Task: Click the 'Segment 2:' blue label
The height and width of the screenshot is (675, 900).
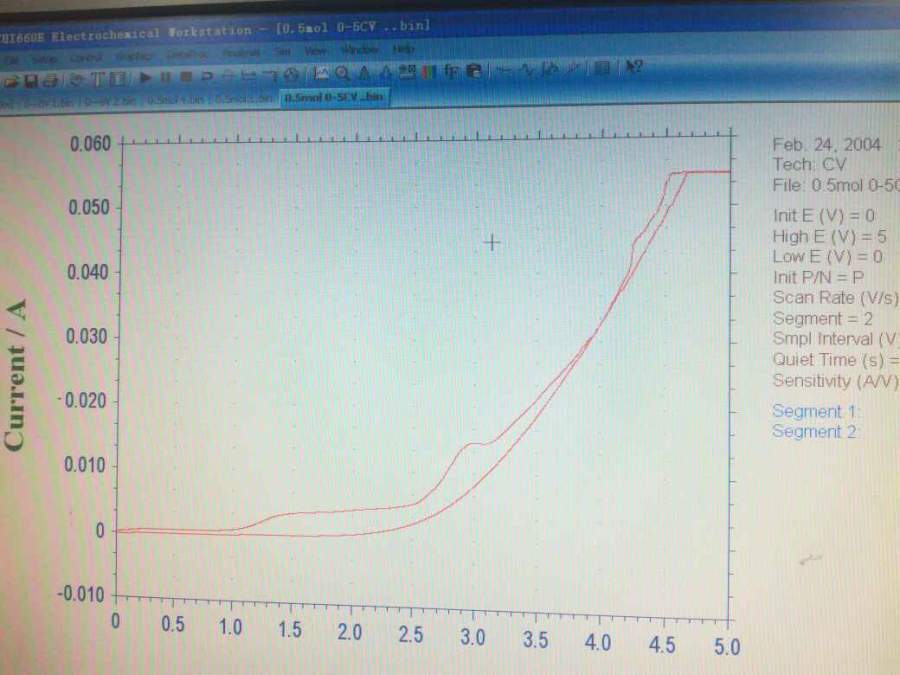Action: click(x=814, y=431)
